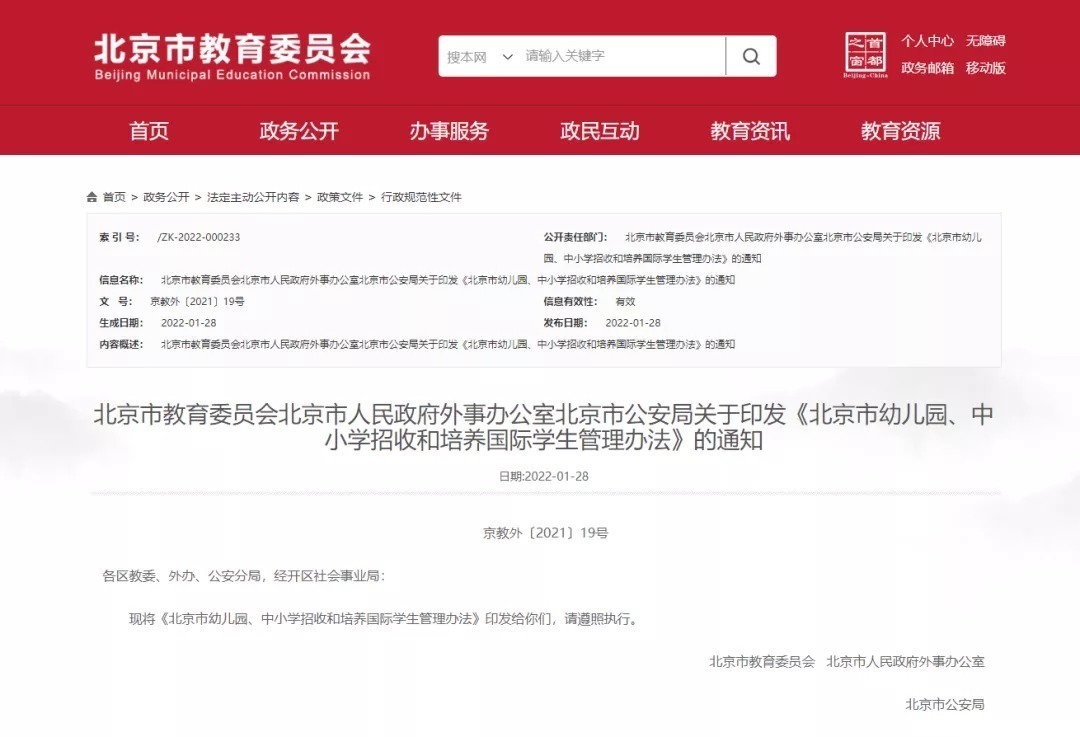Viewport: 1080px width, 737px height.
Task: Click the 无障碍 accessibility link
Action: coord(985,41)
